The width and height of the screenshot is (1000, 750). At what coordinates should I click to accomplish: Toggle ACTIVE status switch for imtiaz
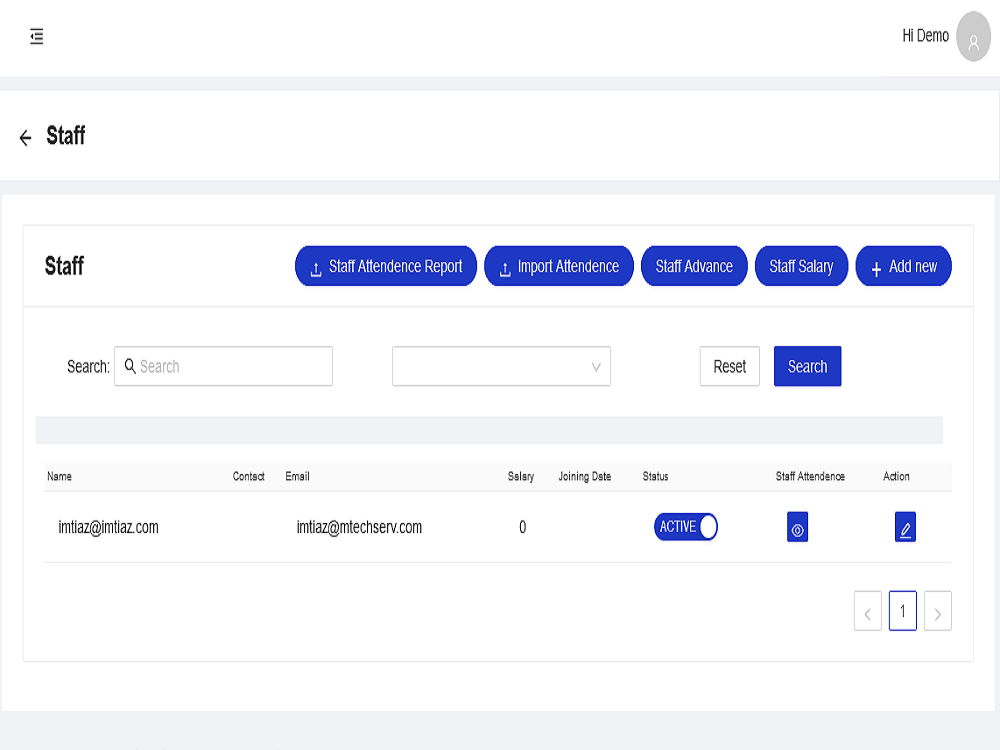[x=686, y=527]
